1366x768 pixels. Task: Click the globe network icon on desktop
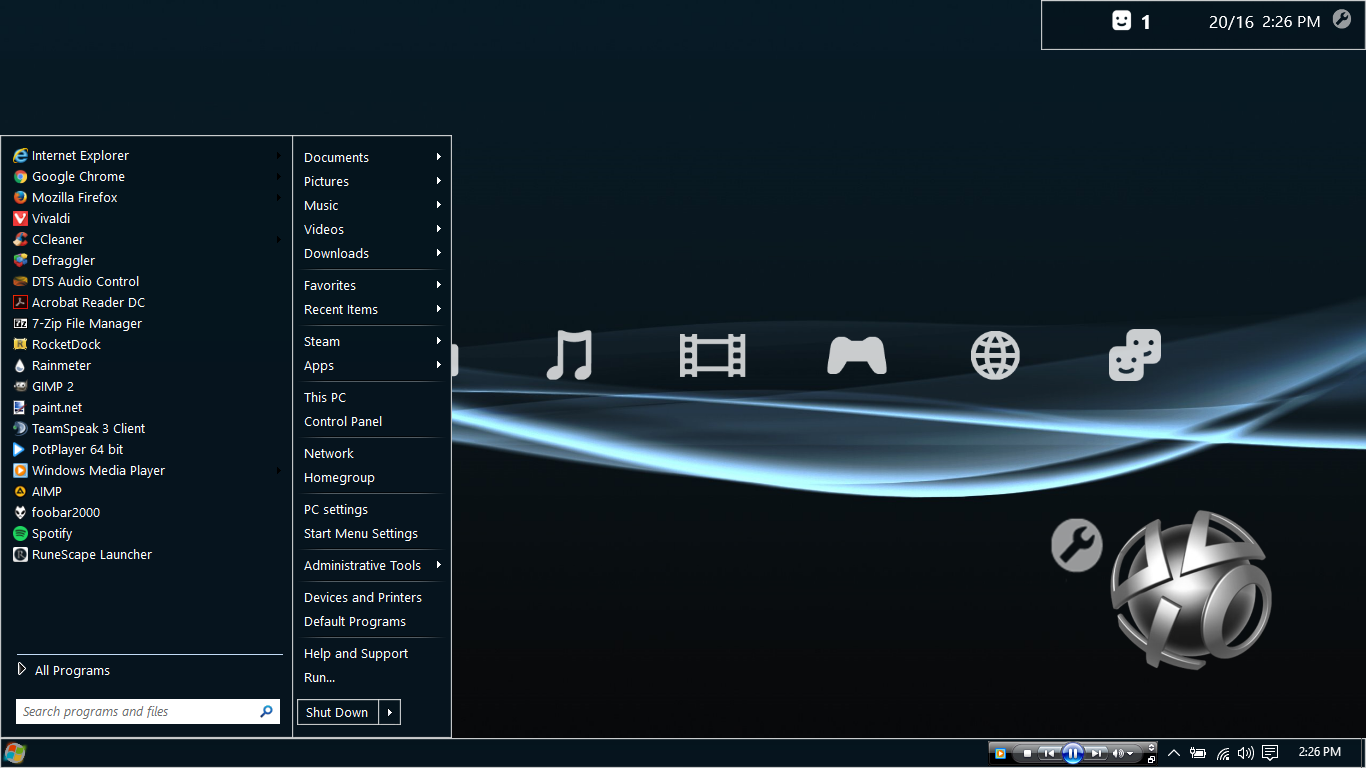995,355
